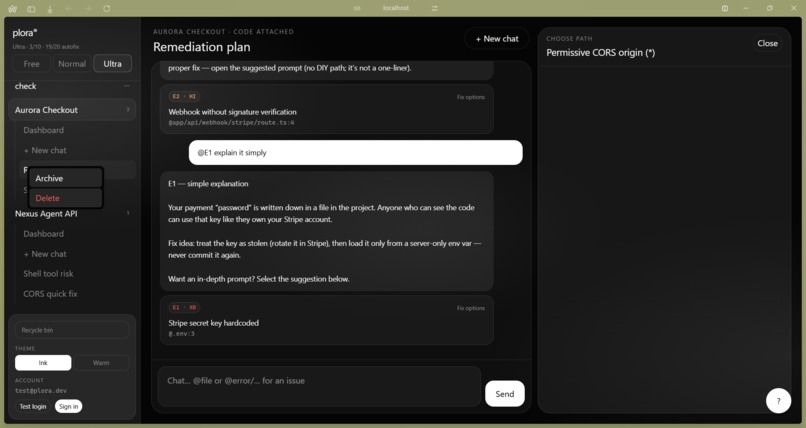Click the 'E1 — simple explanation' heading
The image size is (806, 428).
[208, 183]
